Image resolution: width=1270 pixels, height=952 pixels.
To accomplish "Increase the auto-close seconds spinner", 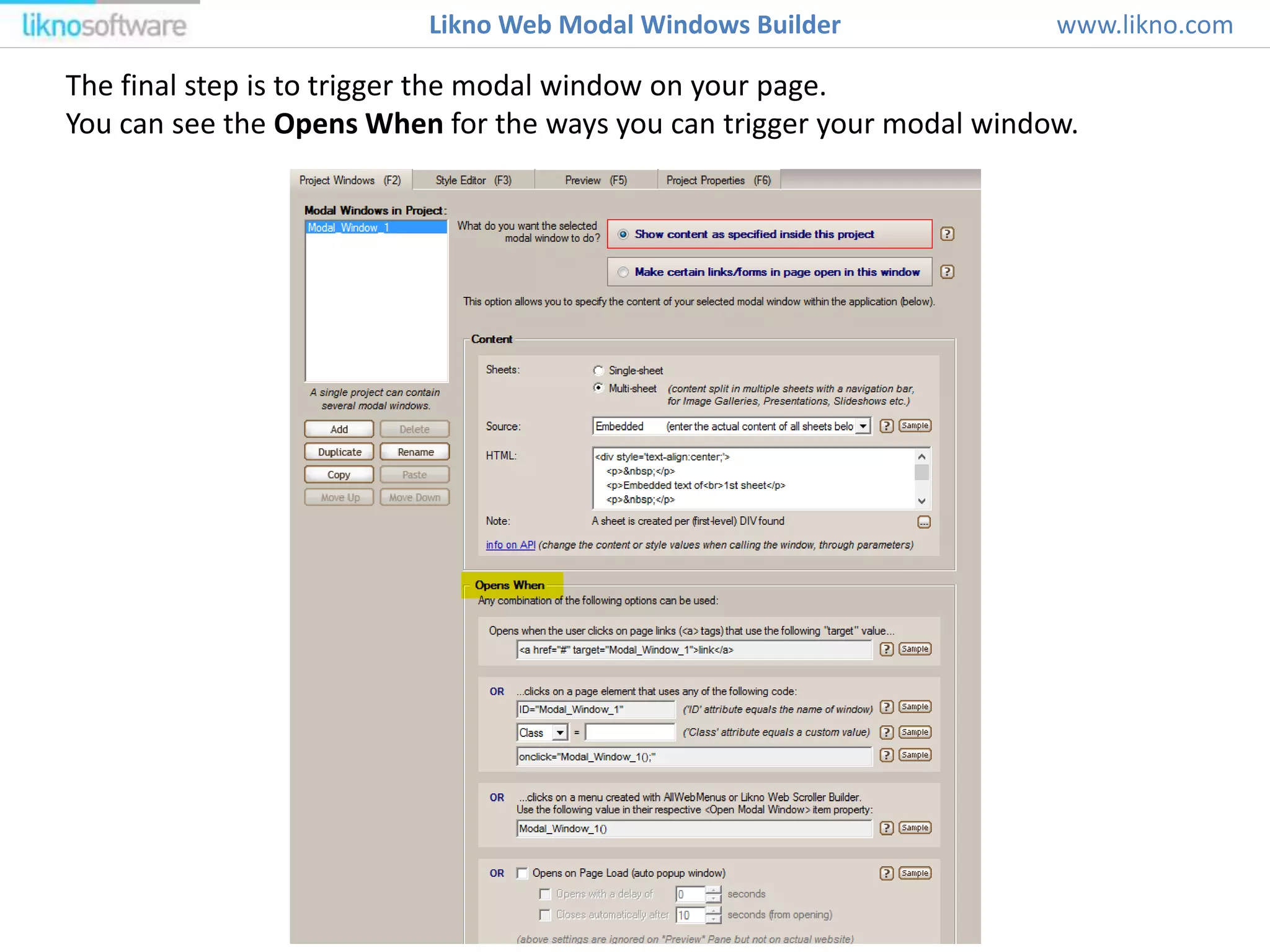I will (x=714, y=910).
